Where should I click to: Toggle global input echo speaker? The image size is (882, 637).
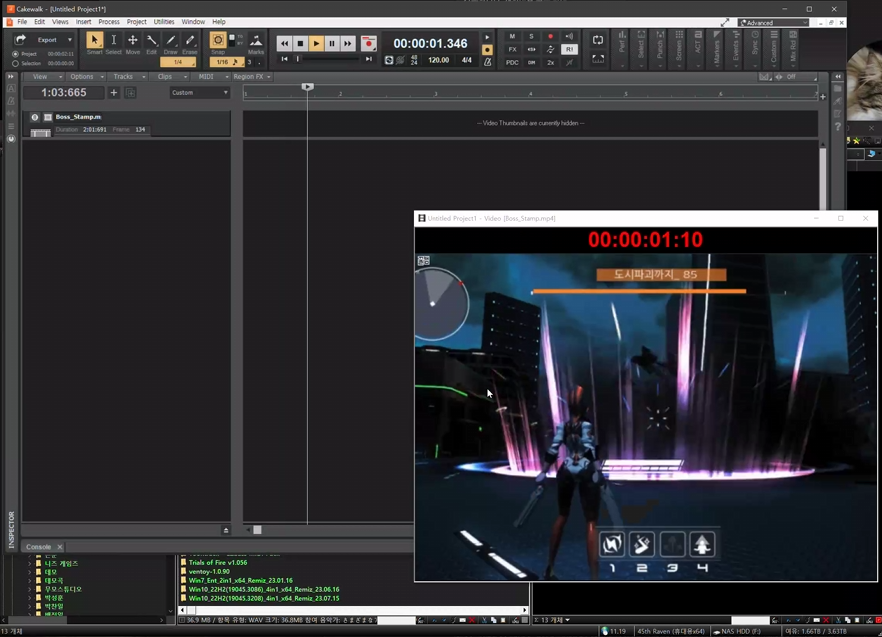(569, 37)
